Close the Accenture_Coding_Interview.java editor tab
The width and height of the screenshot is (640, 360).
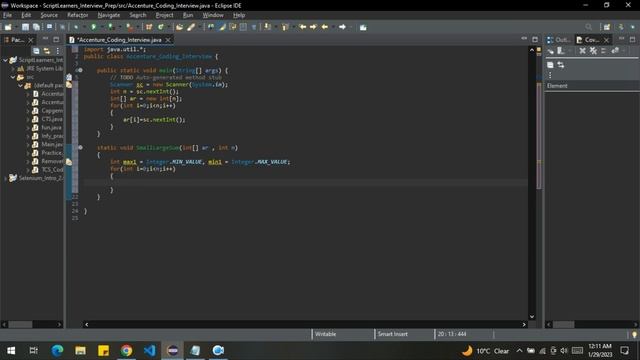point(168,40)
